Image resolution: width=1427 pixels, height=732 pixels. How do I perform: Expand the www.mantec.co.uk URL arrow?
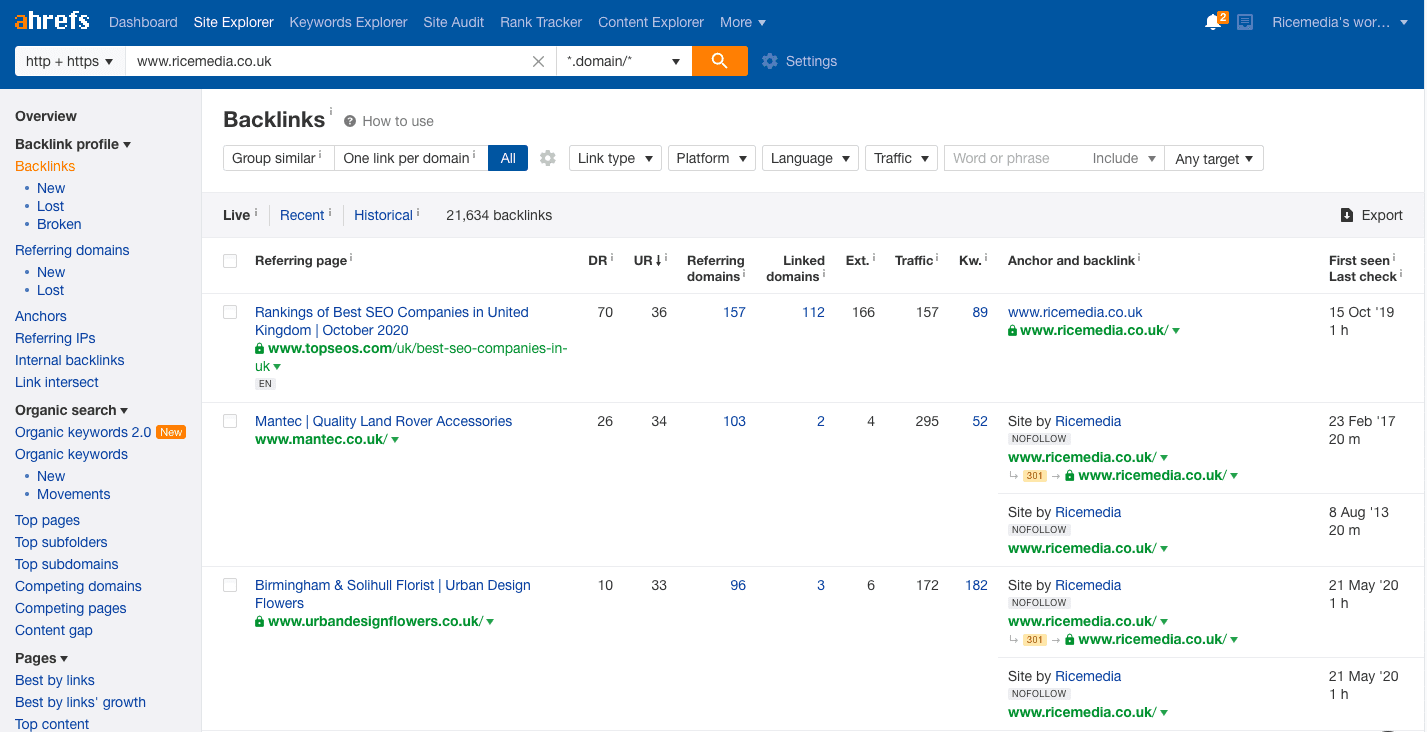pyautogui.click(x=396, y=440)
